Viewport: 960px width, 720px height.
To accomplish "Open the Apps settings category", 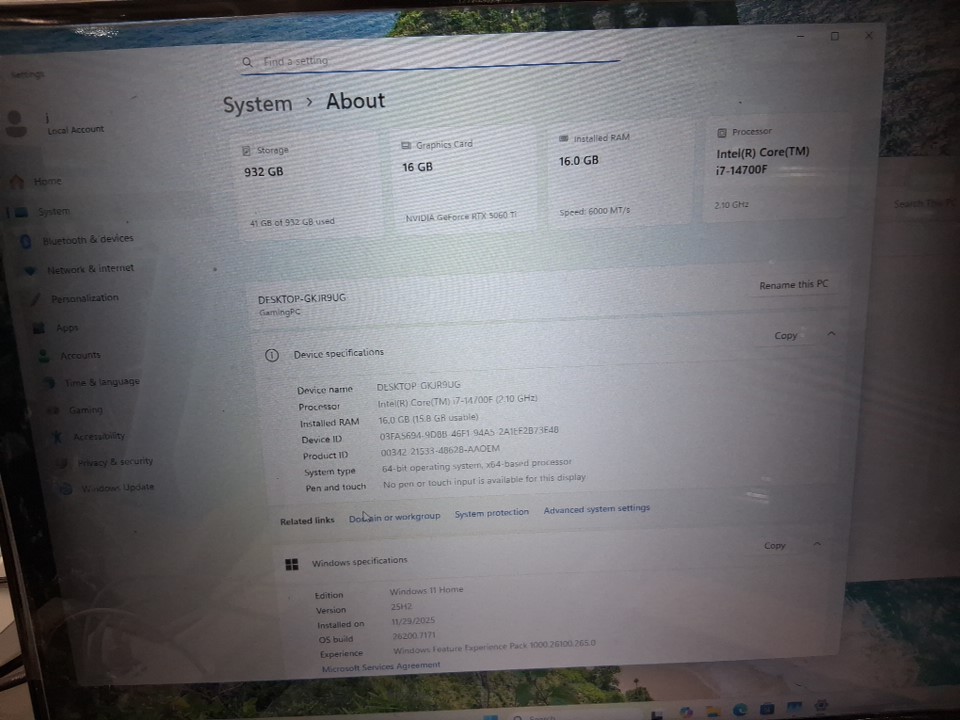I will coord(66,328).
